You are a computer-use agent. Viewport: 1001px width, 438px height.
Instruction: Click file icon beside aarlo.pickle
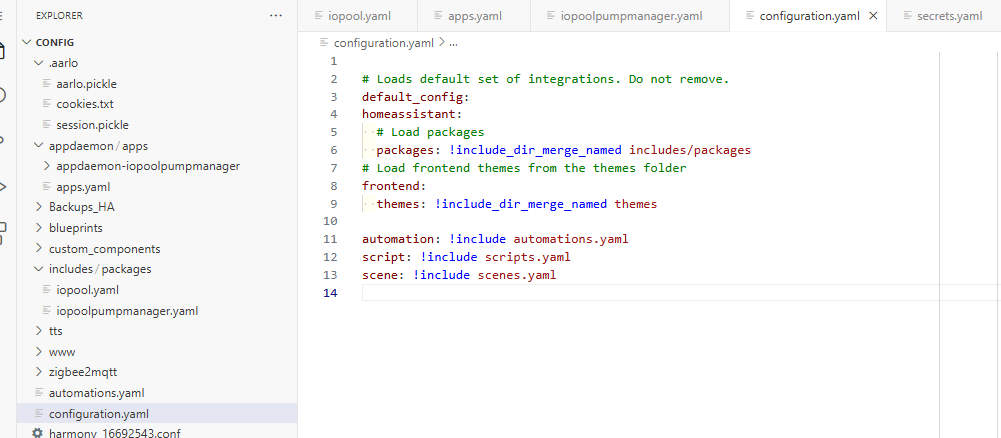(x=47, y=84)
